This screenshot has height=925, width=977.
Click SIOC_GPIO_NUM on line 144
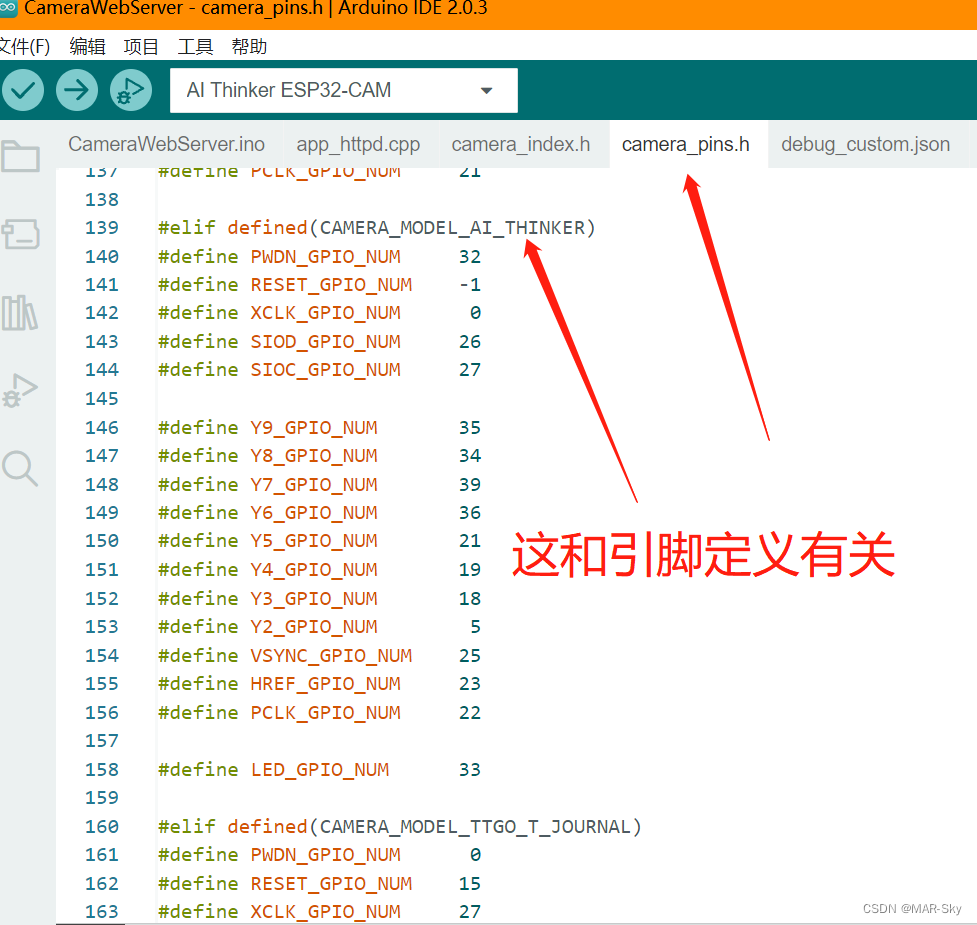coord(325,369)
